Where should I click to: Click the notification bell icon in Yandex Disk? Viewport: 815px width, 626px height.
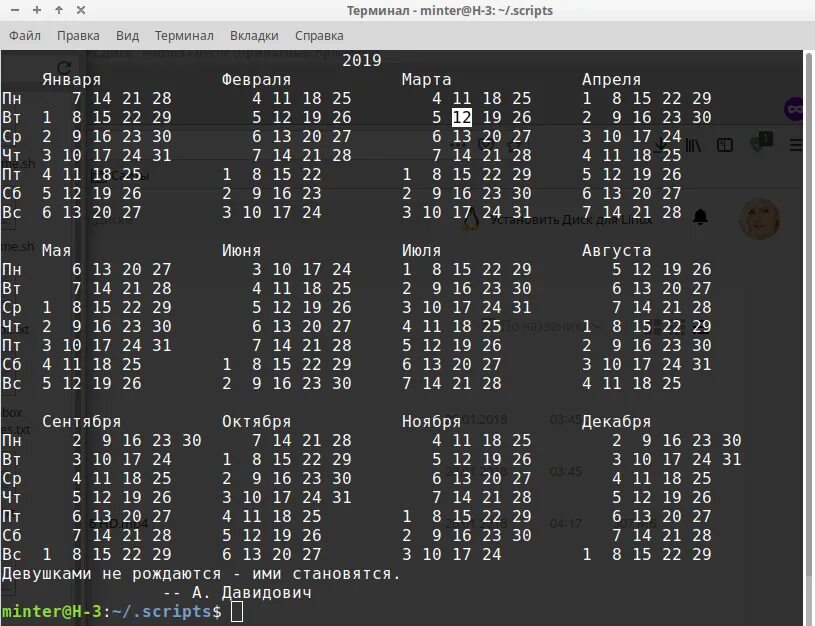(700, 216)
